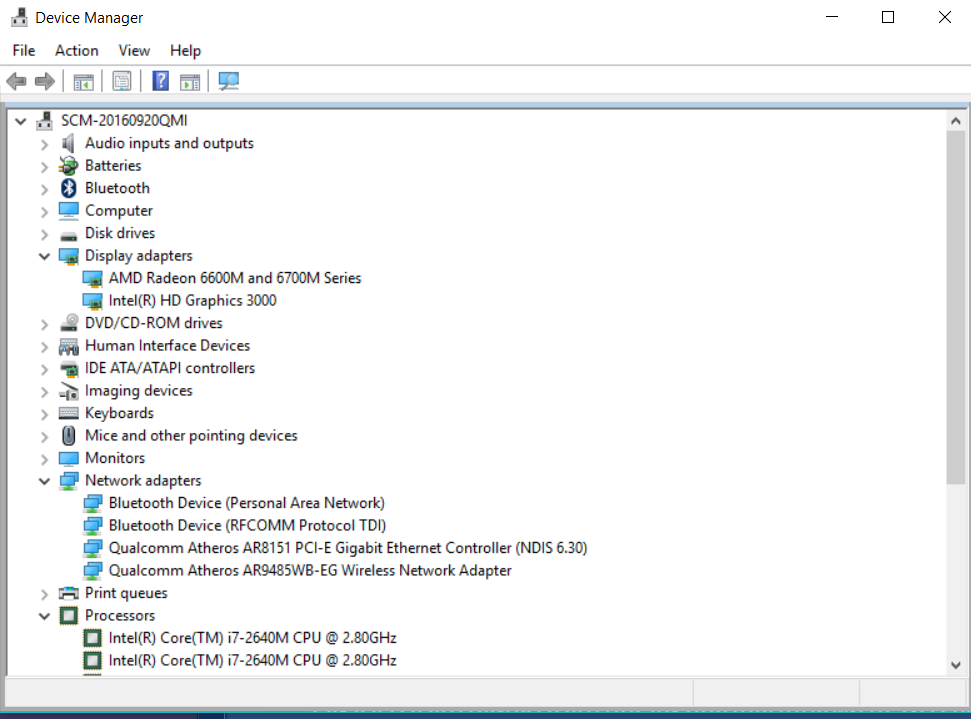Select Intel(R) HD Graphics 3000
This screenshot has width=971, height=720.
tap(193, 301)
